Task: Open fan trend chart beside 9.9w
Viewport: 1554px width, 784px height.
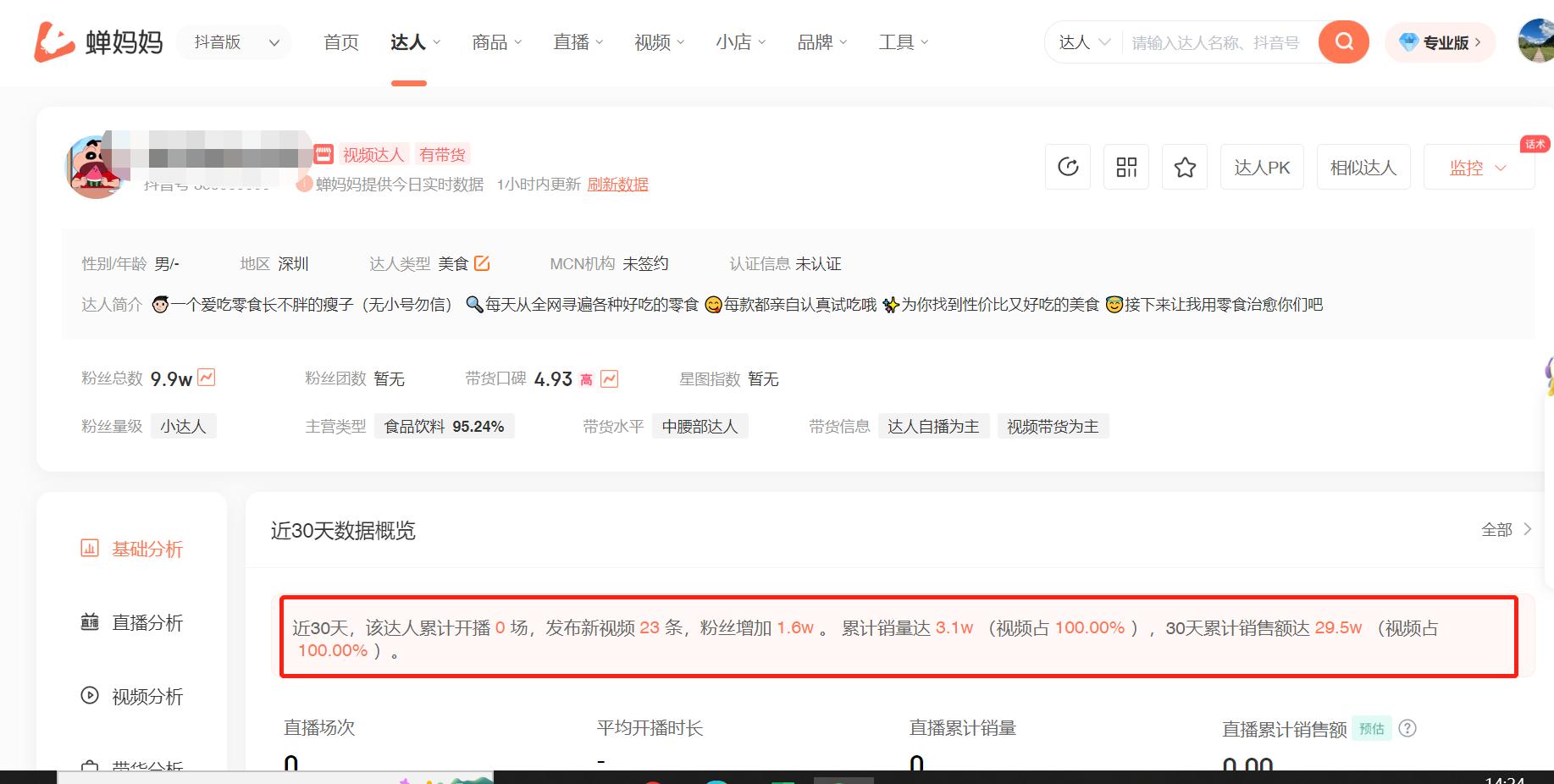Action: click(206, 378)
